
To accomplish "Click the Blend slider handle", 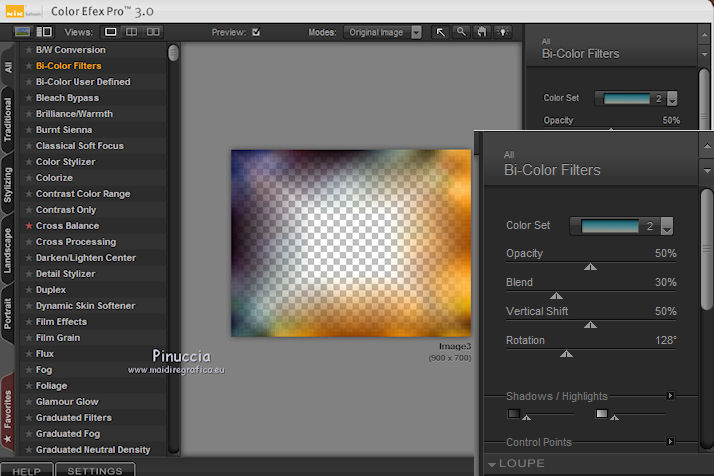I will [556, 296].
